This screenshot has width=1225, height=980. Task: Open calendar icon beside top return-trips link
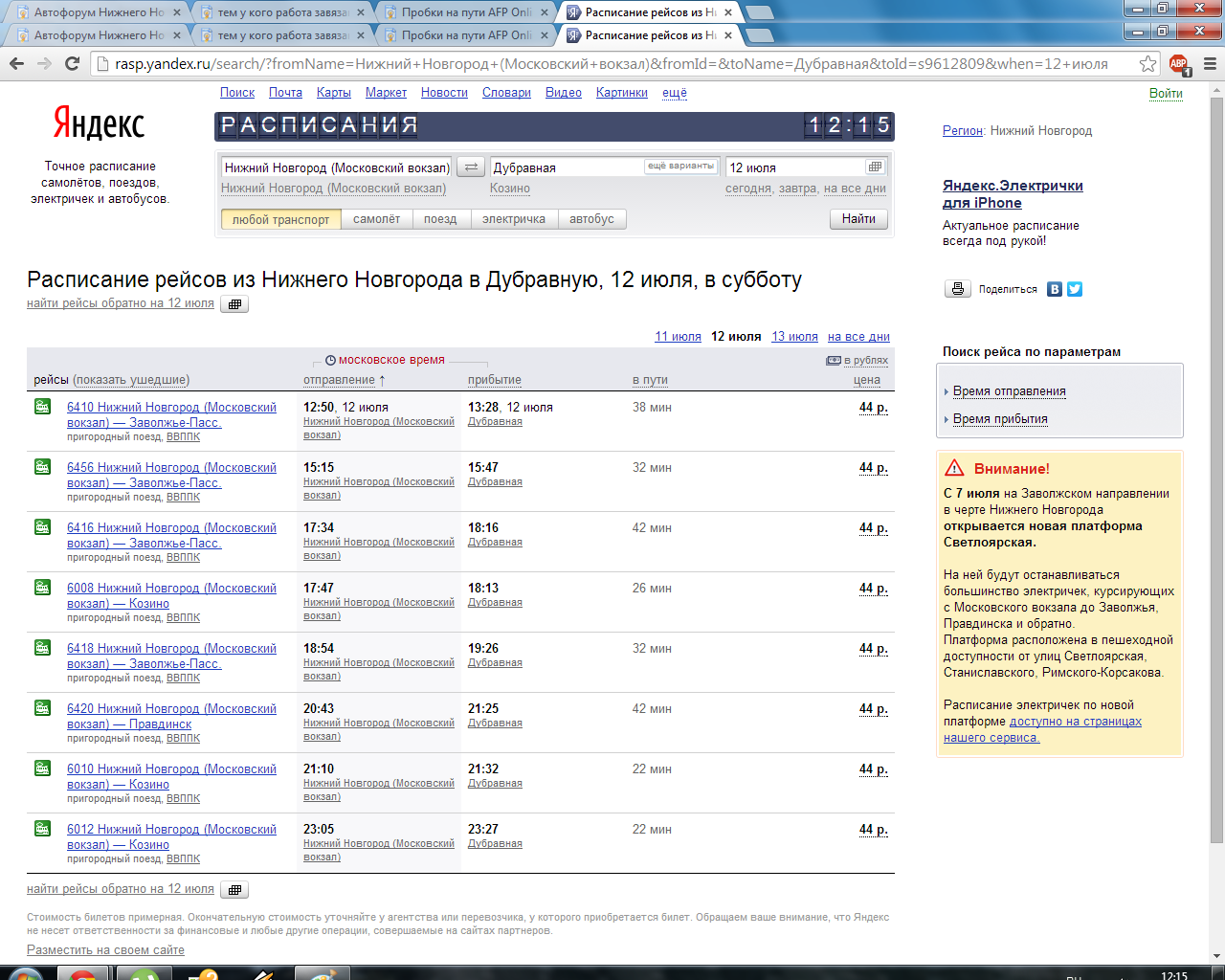pyautogui.click(x=234, y=304)
